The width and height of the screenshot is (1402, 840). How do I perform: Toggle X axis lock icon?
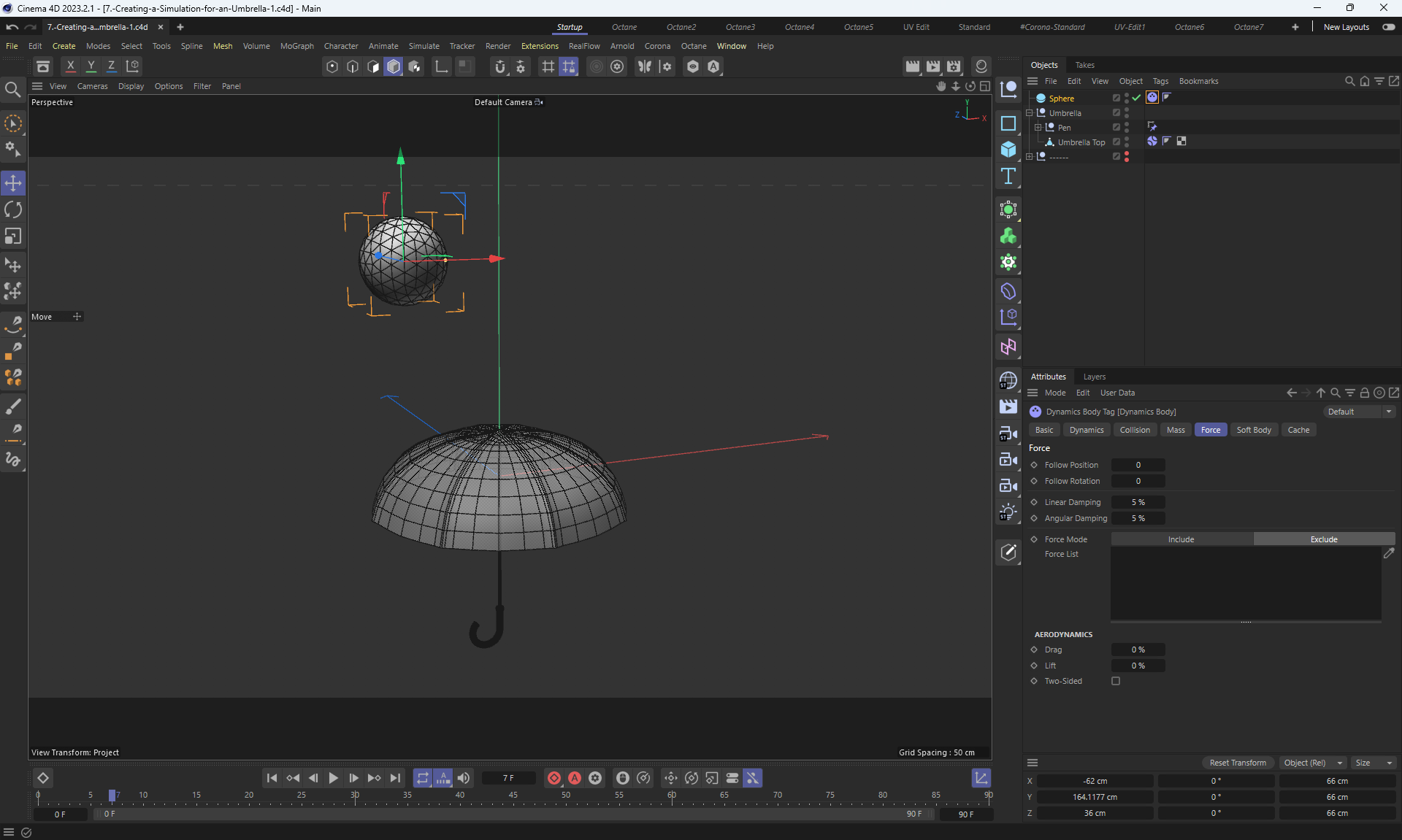[71, 66]
